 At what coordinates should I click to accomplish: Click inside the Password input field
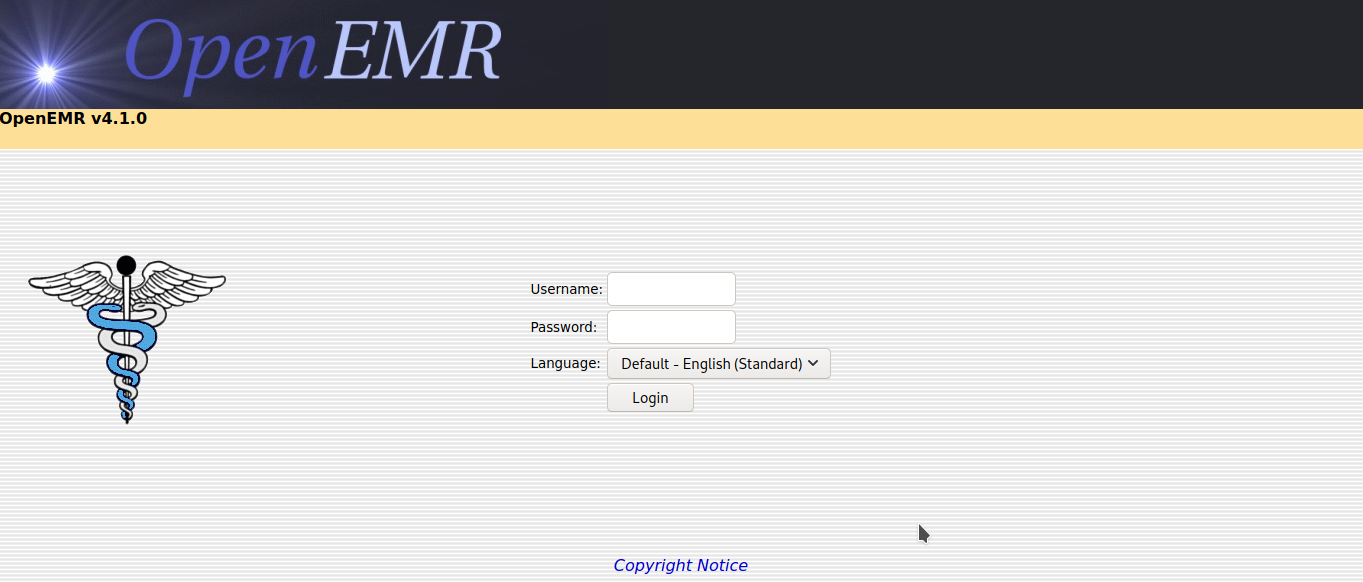pyautogui.click(x=671, y=326)
